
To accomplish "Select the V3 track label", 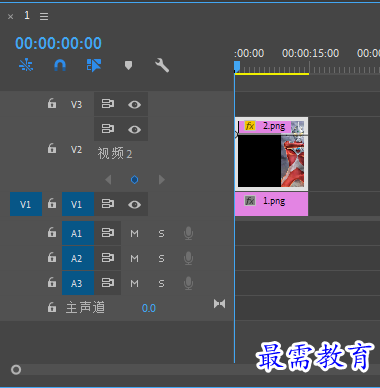I will pos(76,105).
